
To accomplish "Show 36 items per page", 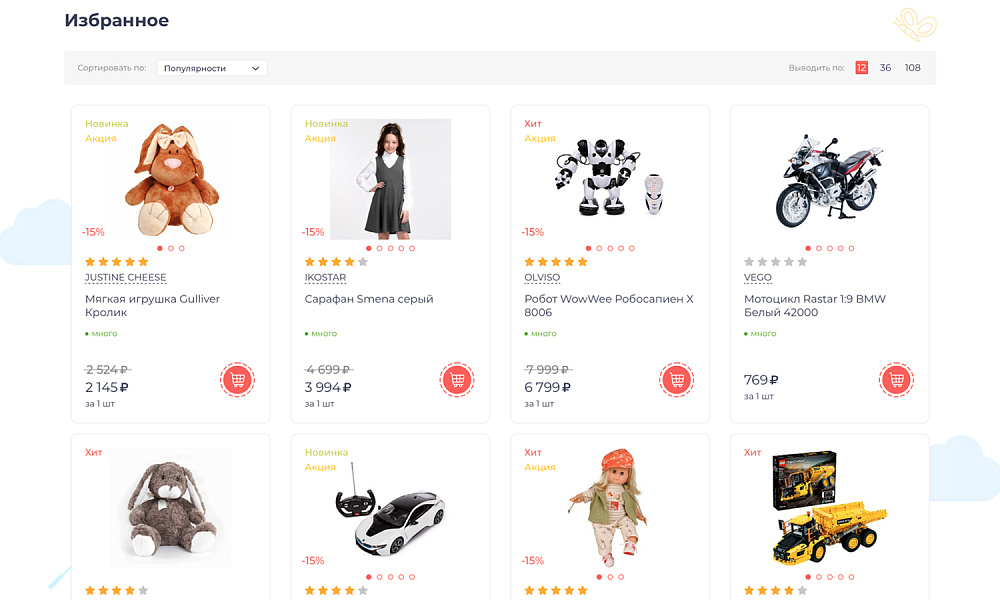I will (x=885, y=68).
